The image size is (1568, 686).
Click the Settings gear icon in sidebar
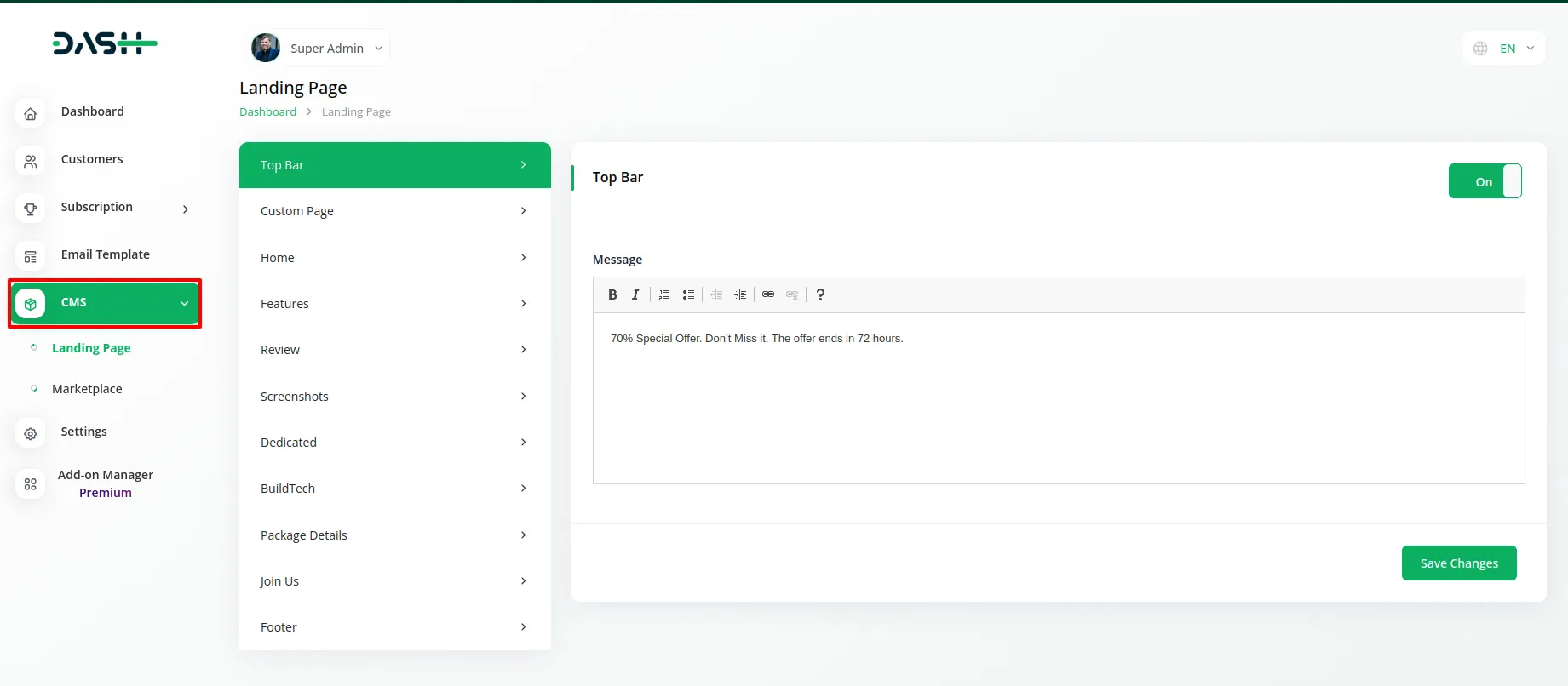31,433
